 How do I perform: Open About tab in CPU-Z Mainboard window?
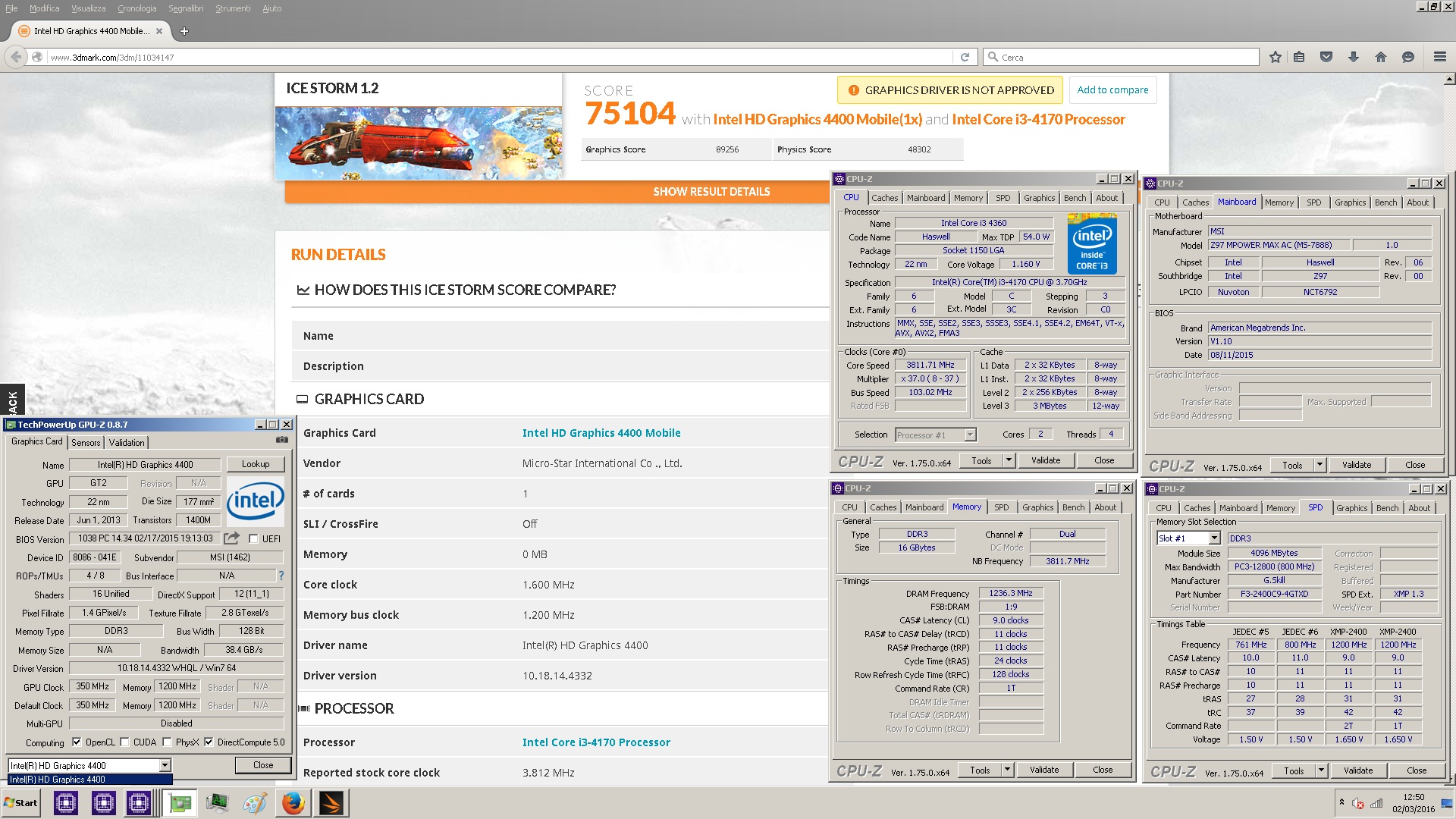[x=1417, y=202]
